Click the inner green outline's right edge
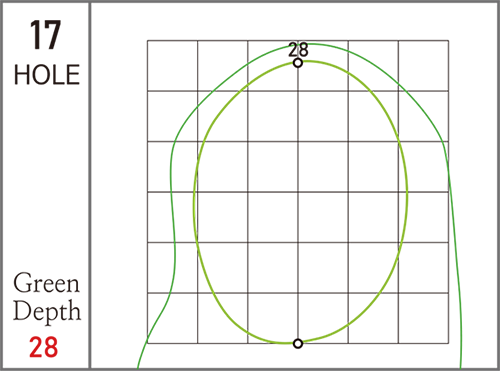The width and height of the screenshot is (500, 371). coord(407,193)
